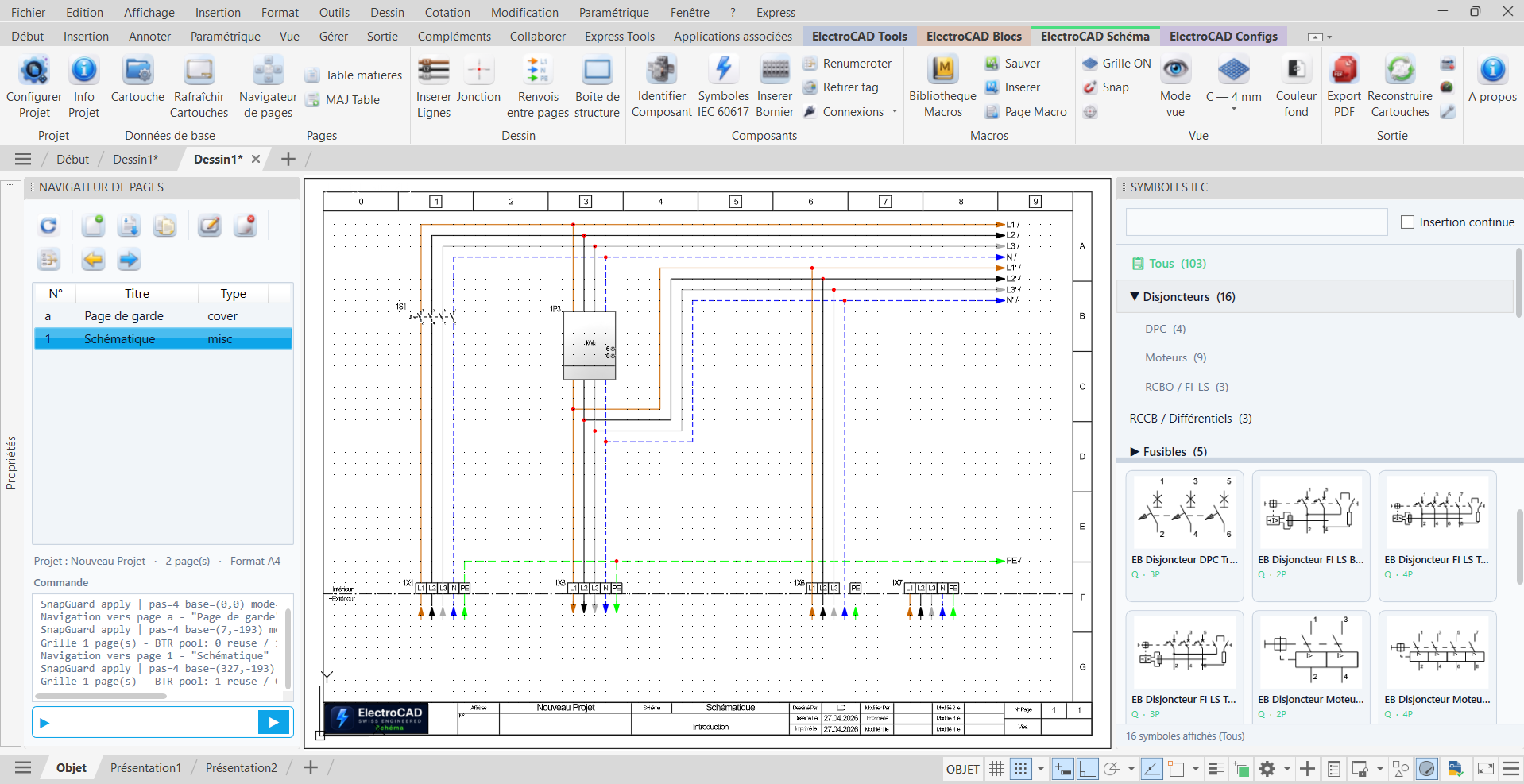The height and width of the screenshot is (784, 1524).
Task: Enable Insertion continue checkbox
Action: pos(1407,222)
